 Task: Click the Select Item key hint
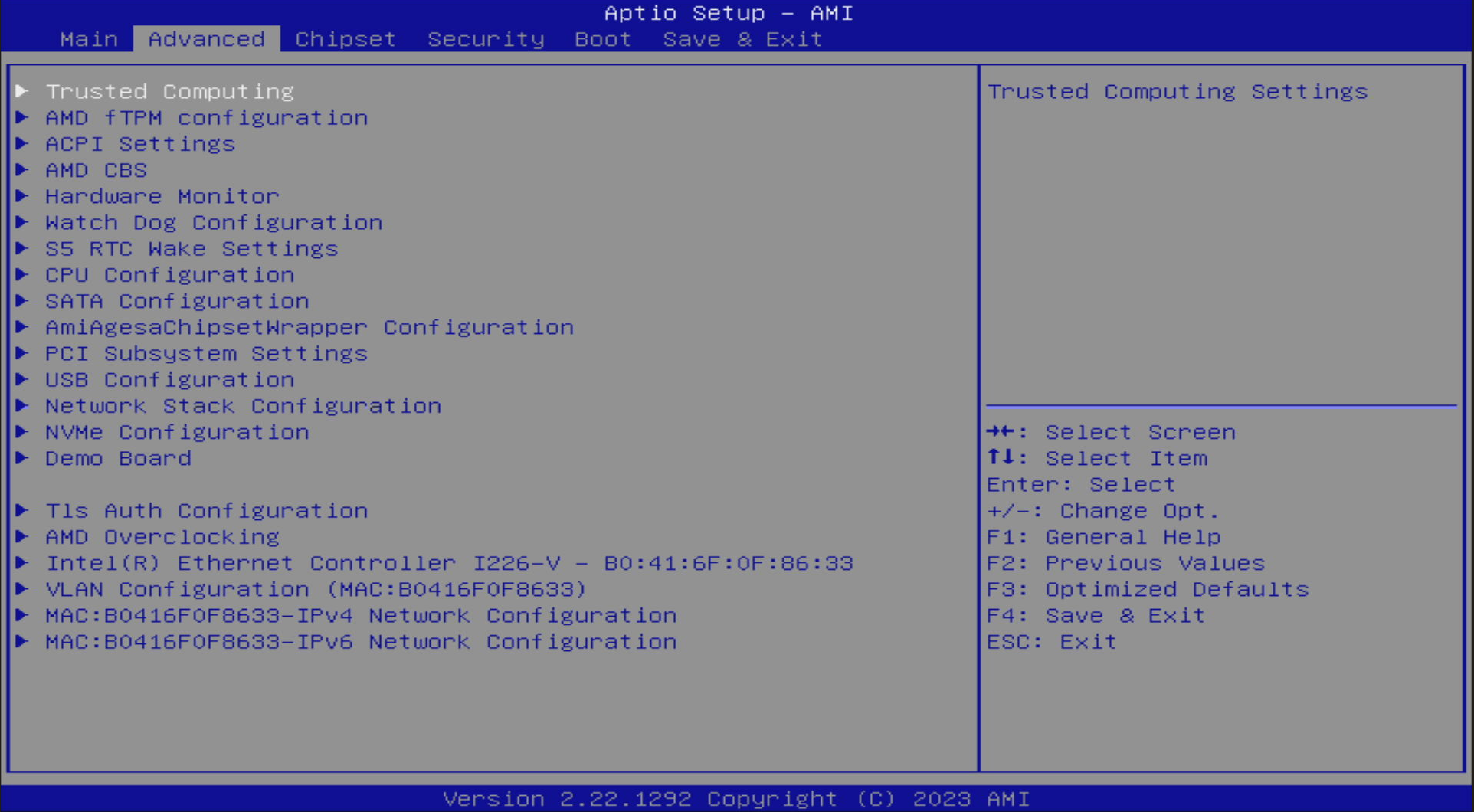[1097, 458]
